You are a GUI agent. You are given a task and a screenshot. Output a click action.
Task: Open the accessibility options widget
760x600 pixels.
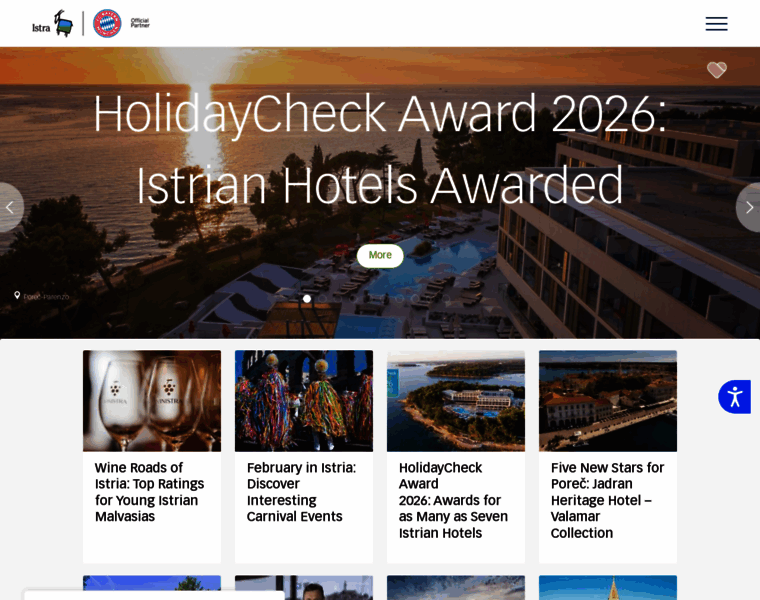pos(735,397)
